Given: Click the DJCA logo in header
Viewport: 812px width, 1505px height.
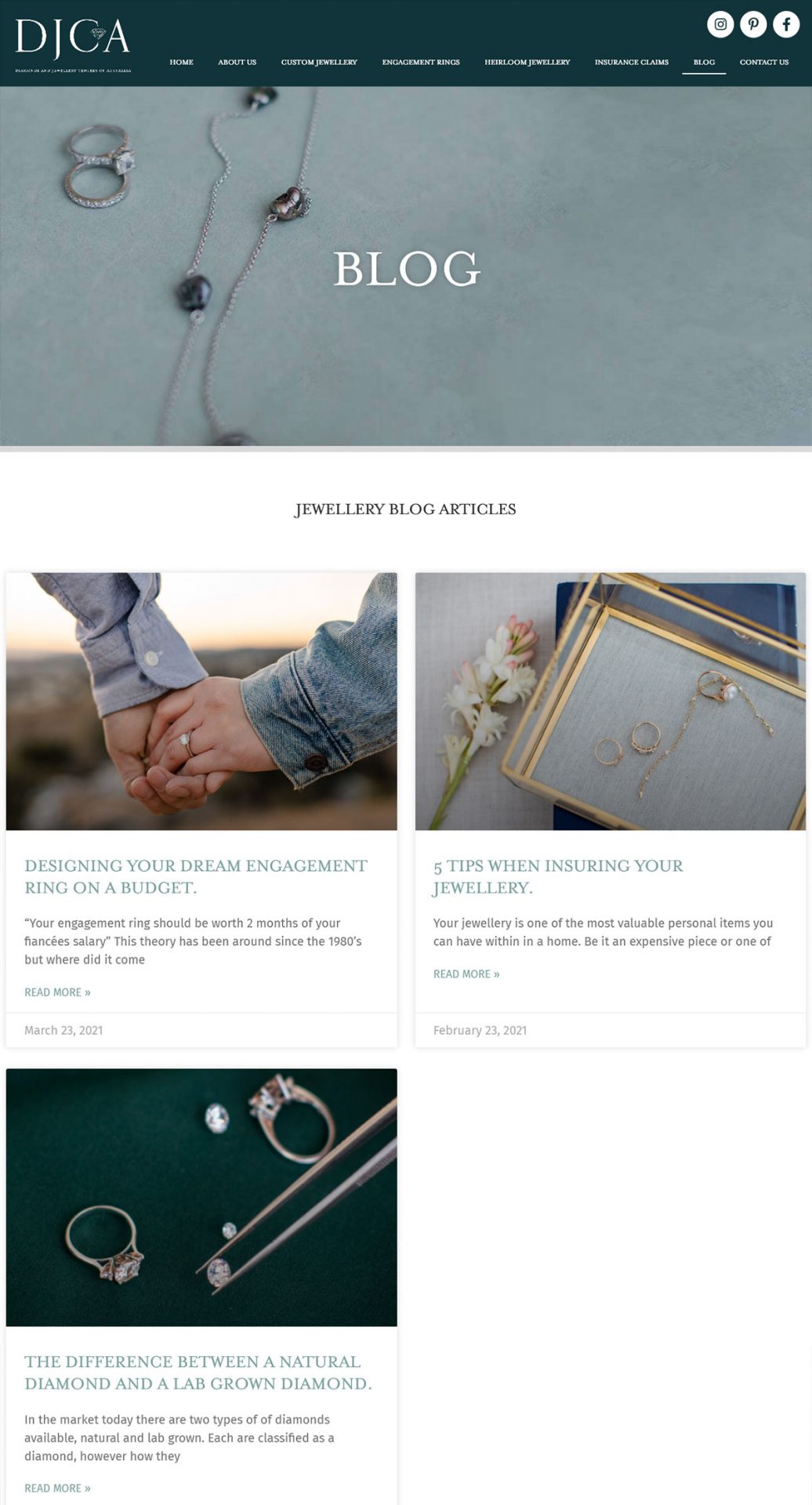Looking at the screenshot, I should 73,45.
